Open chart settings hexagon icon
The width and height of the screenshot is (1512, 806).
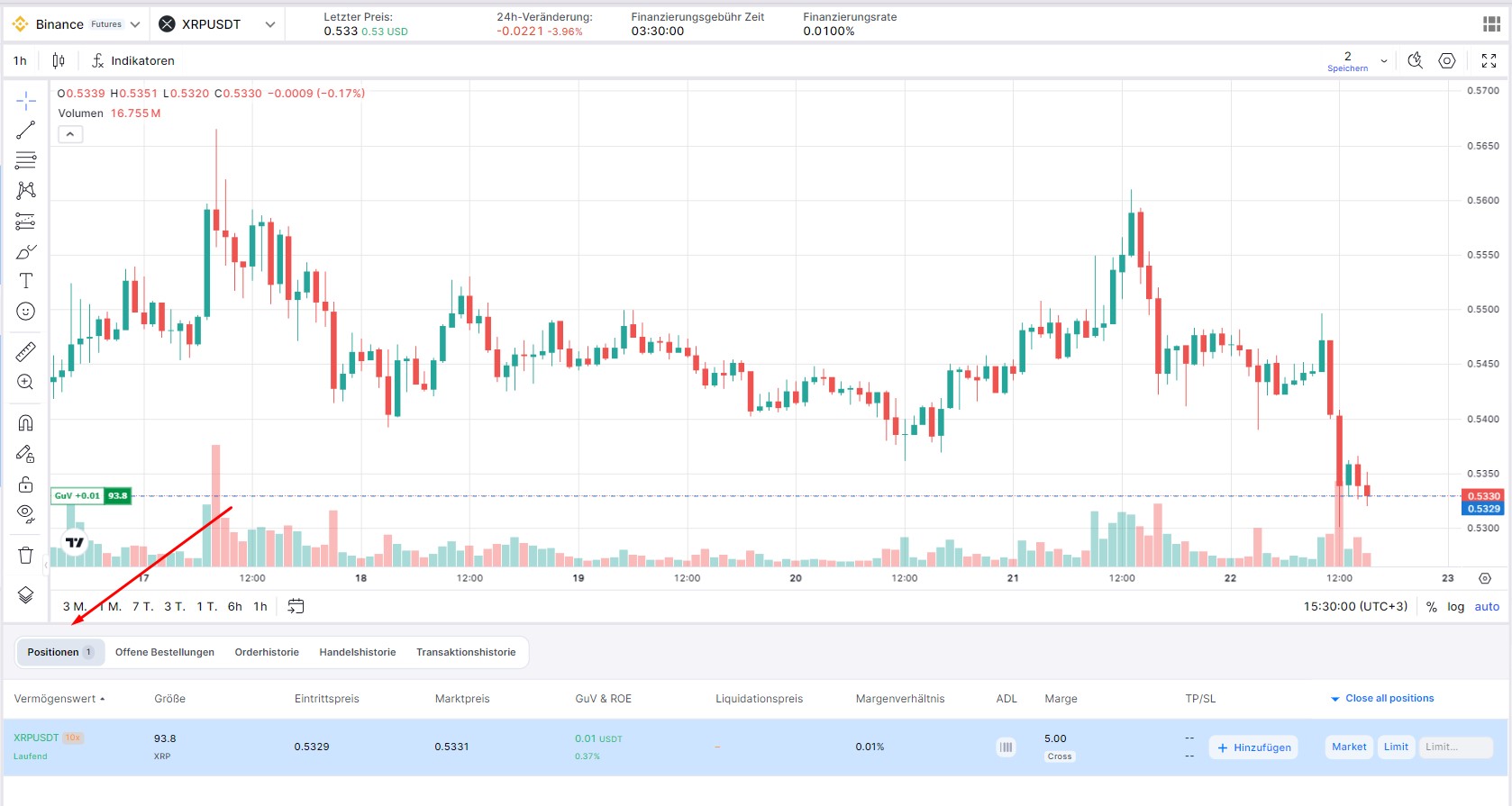click(x=1447, y=60)
